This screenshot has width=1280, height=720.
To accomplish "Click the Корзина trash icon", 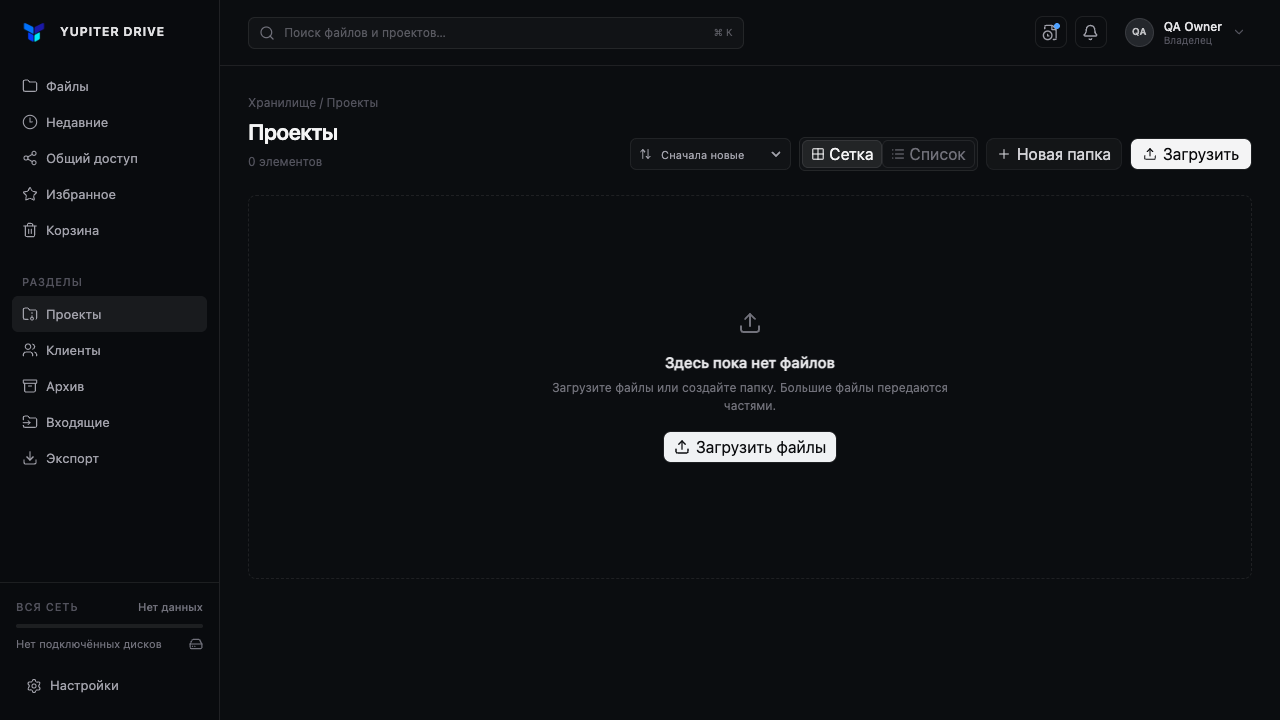I will [30, 230].
